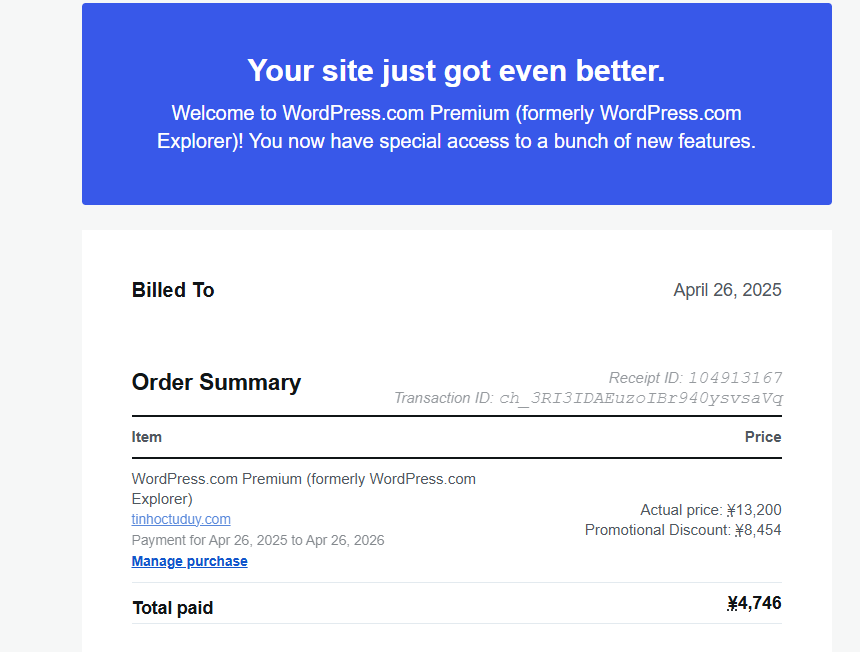Image resolution: width=860 pixels, height=652 pixels.
Task: Click the WordPress.com Premium product name
Action: [303, 488]
